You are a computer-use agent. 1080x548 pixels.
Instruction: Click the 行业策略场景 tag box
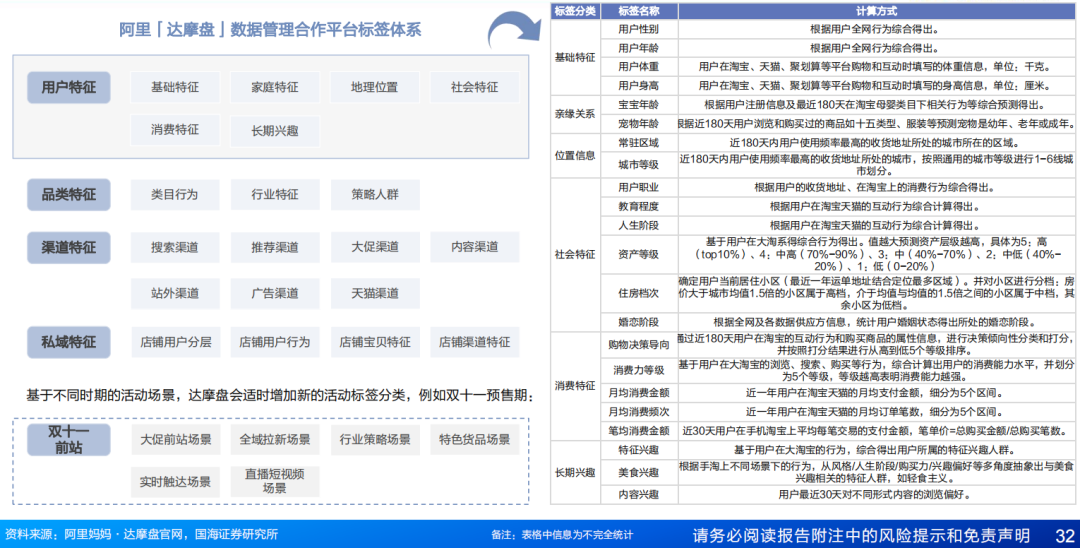375,439
